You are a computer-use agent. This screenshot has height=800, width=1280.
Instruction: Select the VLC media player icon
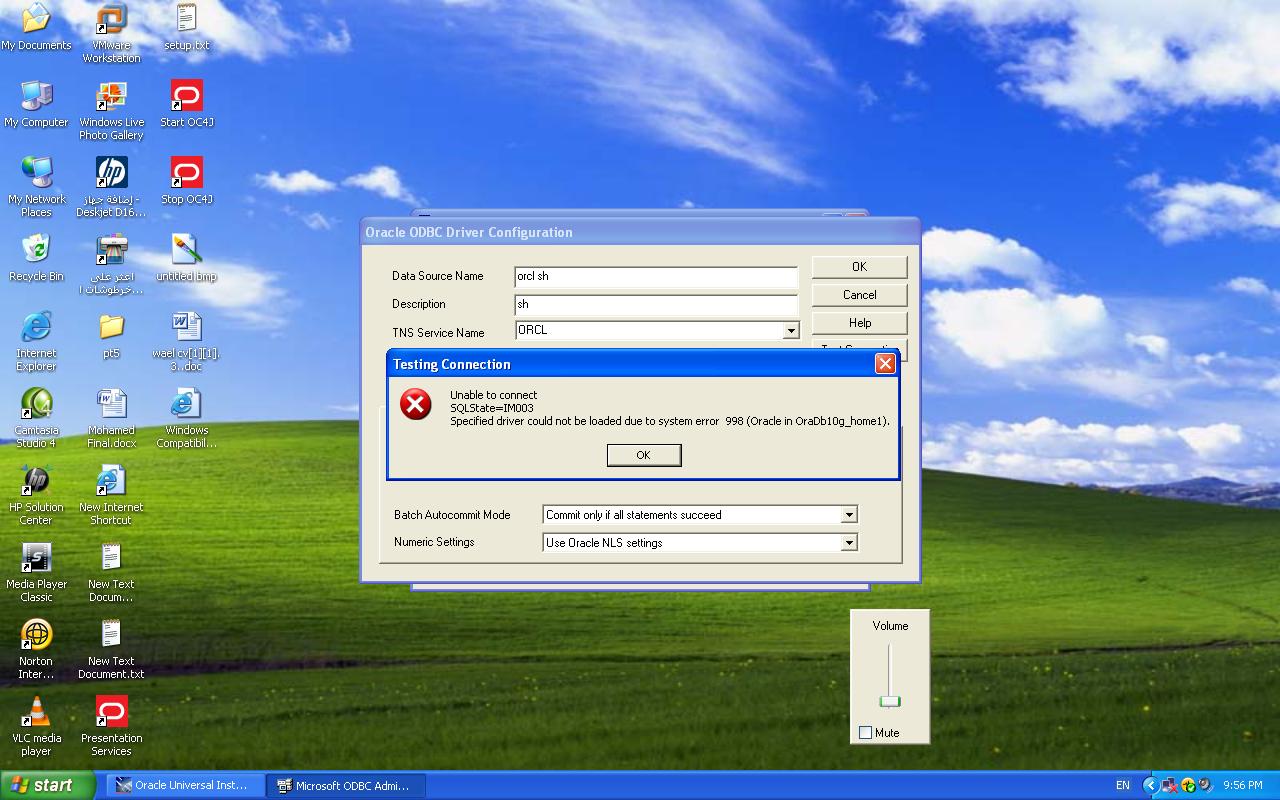[36, 712]
